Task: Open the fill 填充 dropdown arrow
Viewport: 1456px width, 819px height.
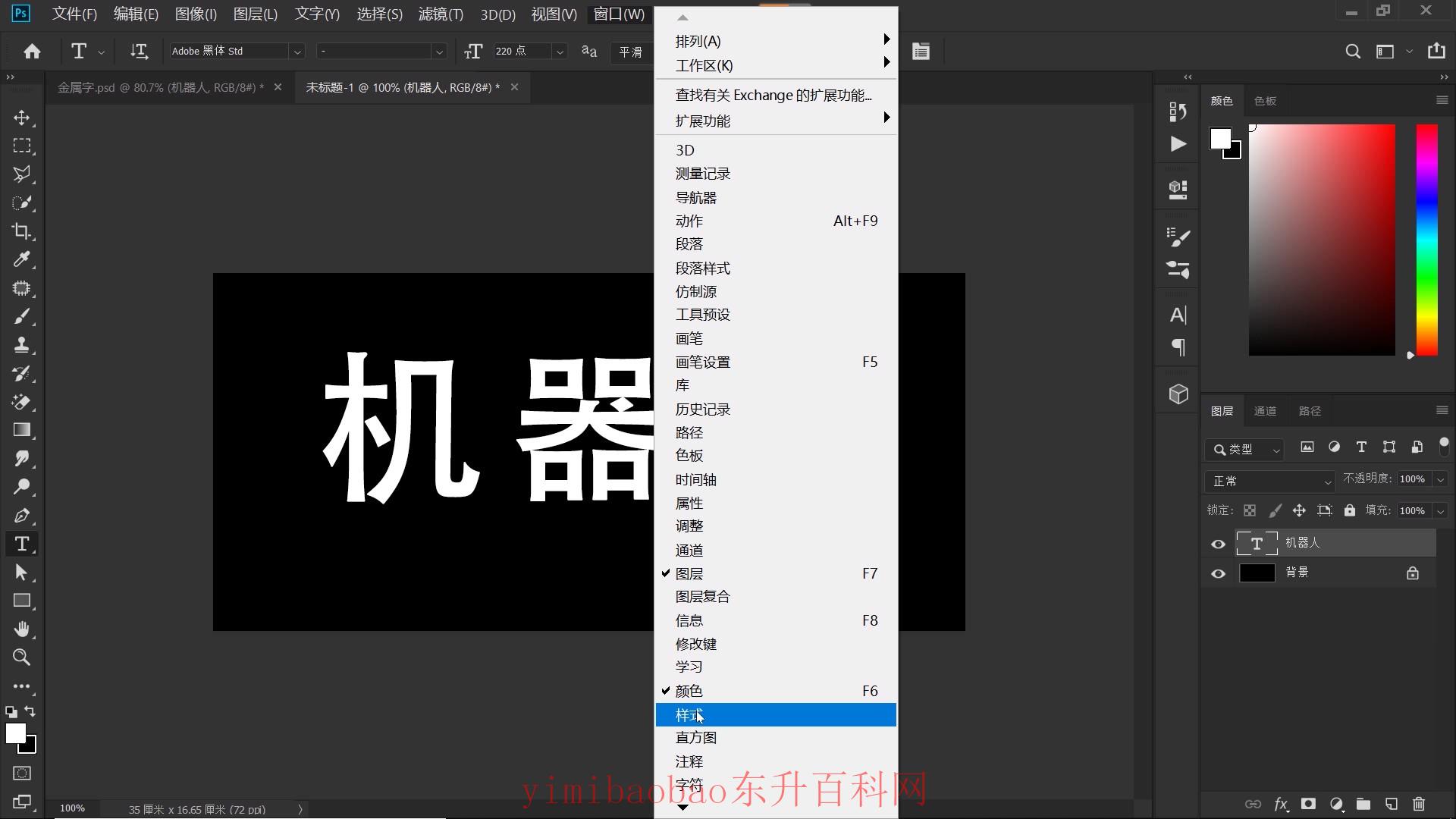Action: (x=1440, y=511)
